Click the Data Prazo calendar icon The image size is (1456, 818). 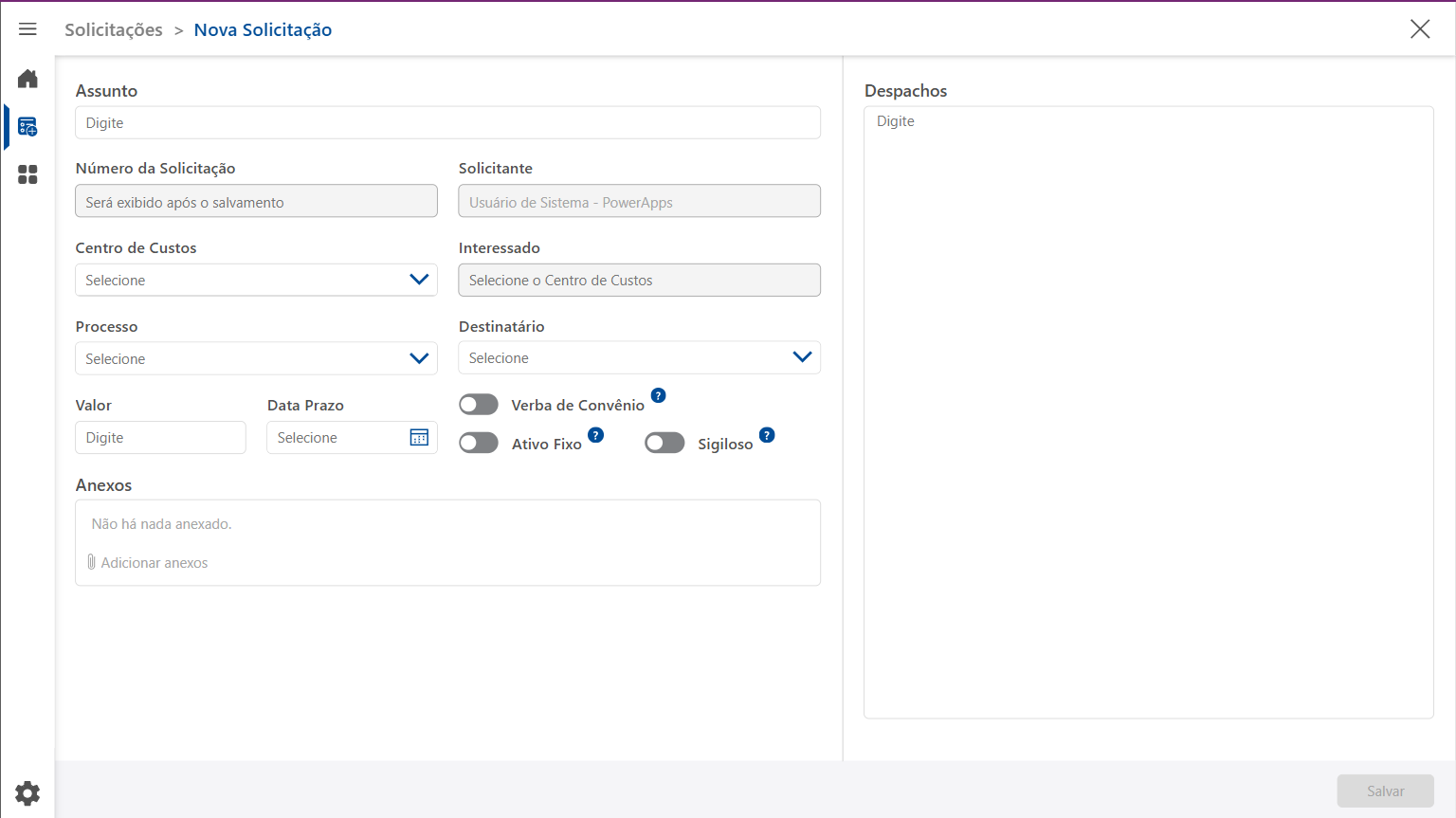click(x=419, y=437)
